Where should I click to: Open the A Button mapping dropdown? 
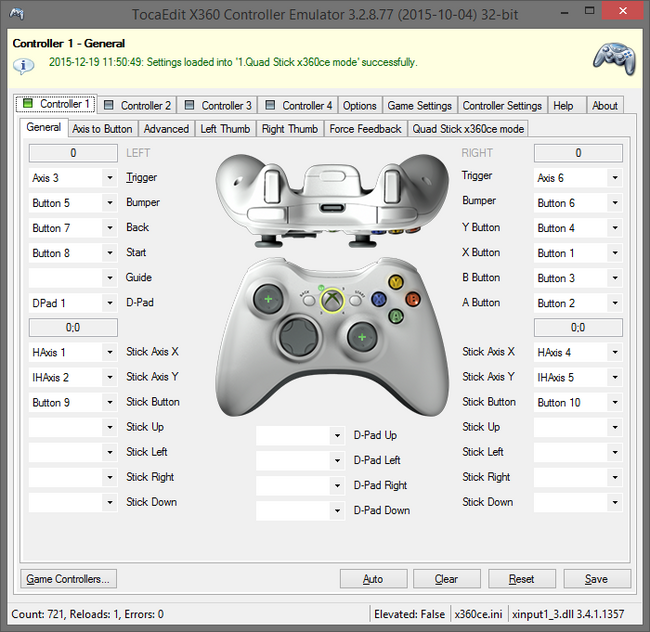pos(615,303)
